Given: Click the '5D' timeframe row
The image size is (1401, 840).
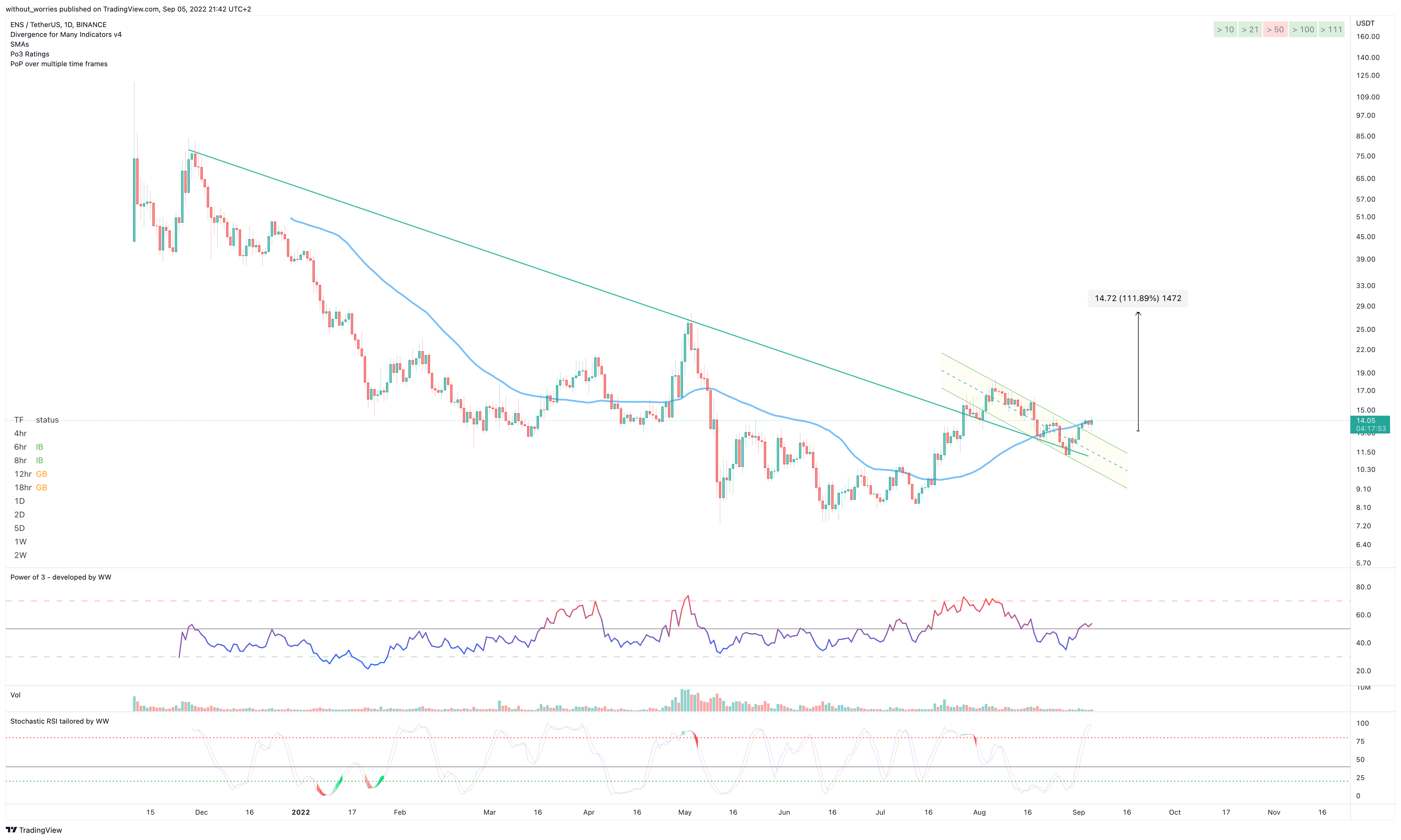Looking at the screenshot, I should pos(19,529).
